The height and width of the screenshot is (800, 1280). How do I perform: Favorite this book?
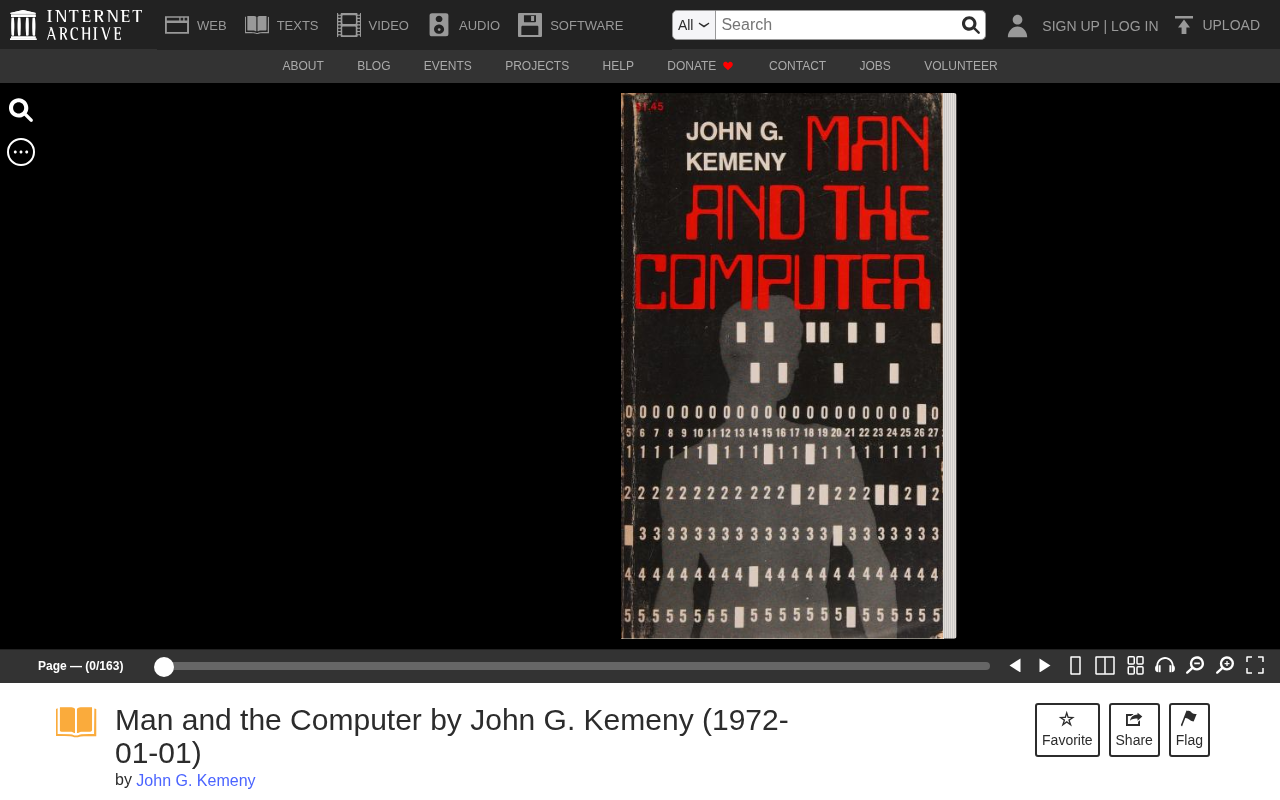1067,730
